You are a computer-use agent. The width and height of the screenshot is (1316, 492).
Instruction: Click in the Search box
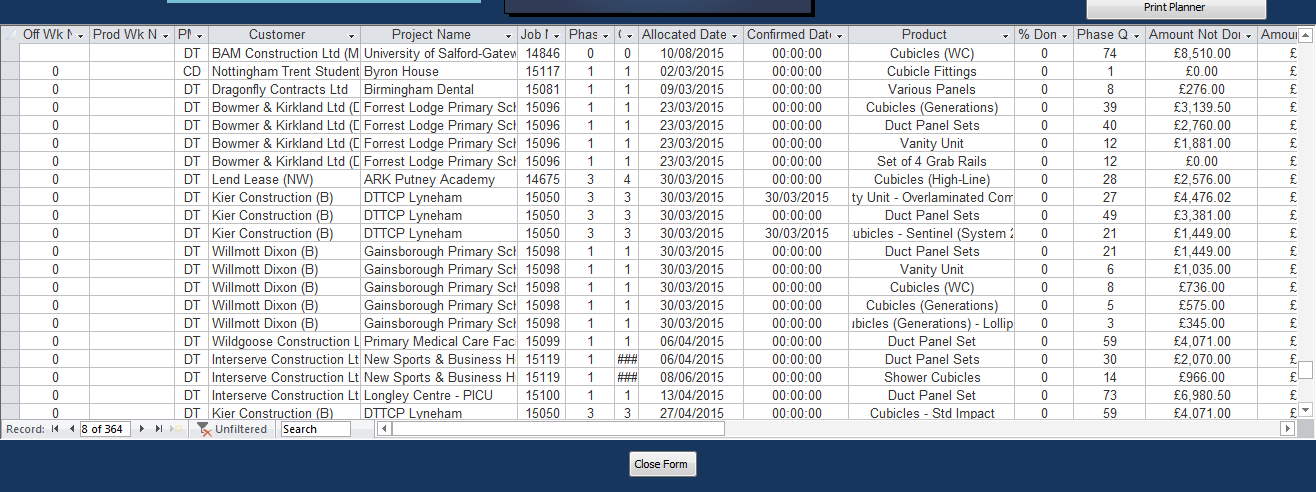pos(316,429)
